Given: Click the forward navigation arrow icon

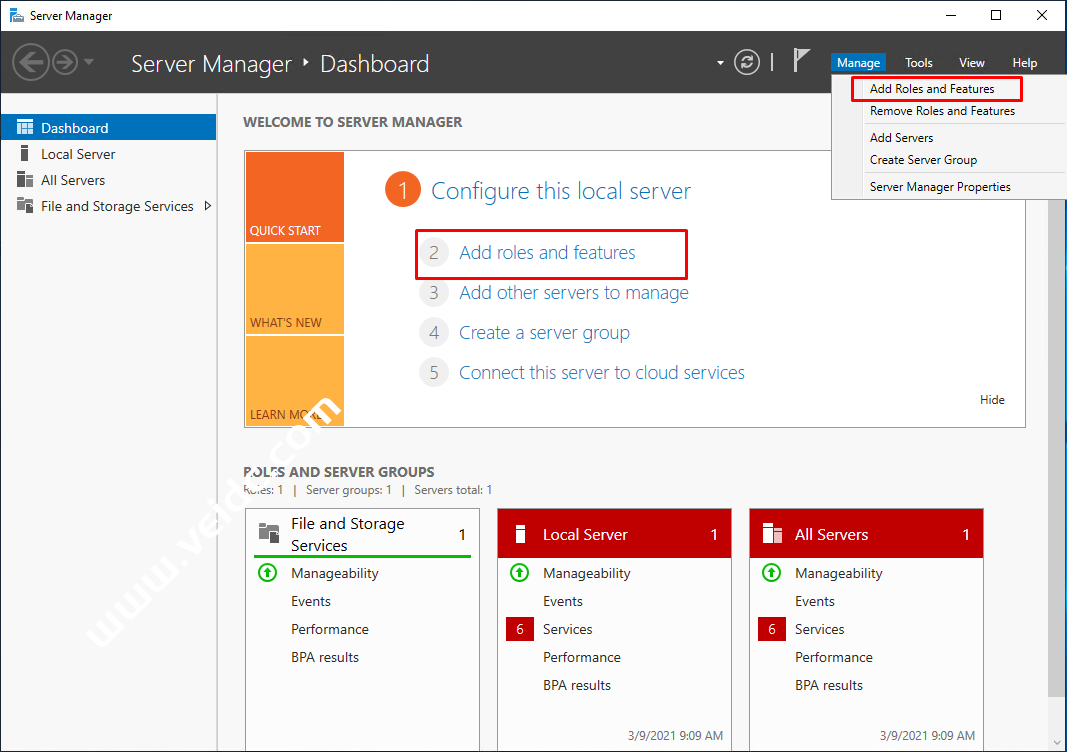Looking at the screenshot, I should click(x=65, y=63).
